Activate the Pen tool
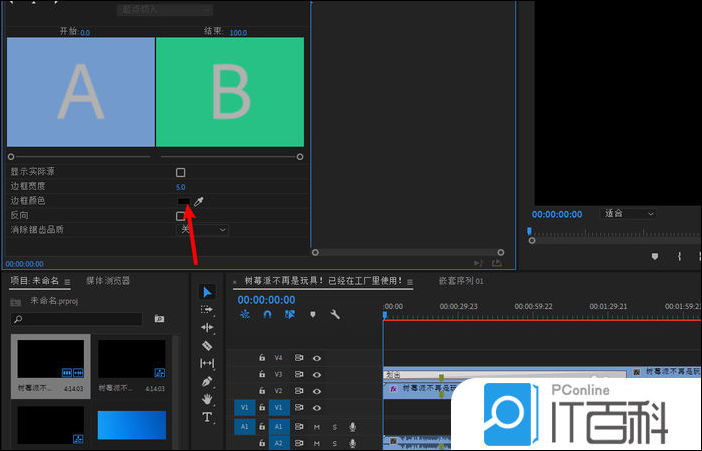702x451 pixels. [x=207, y=381]
